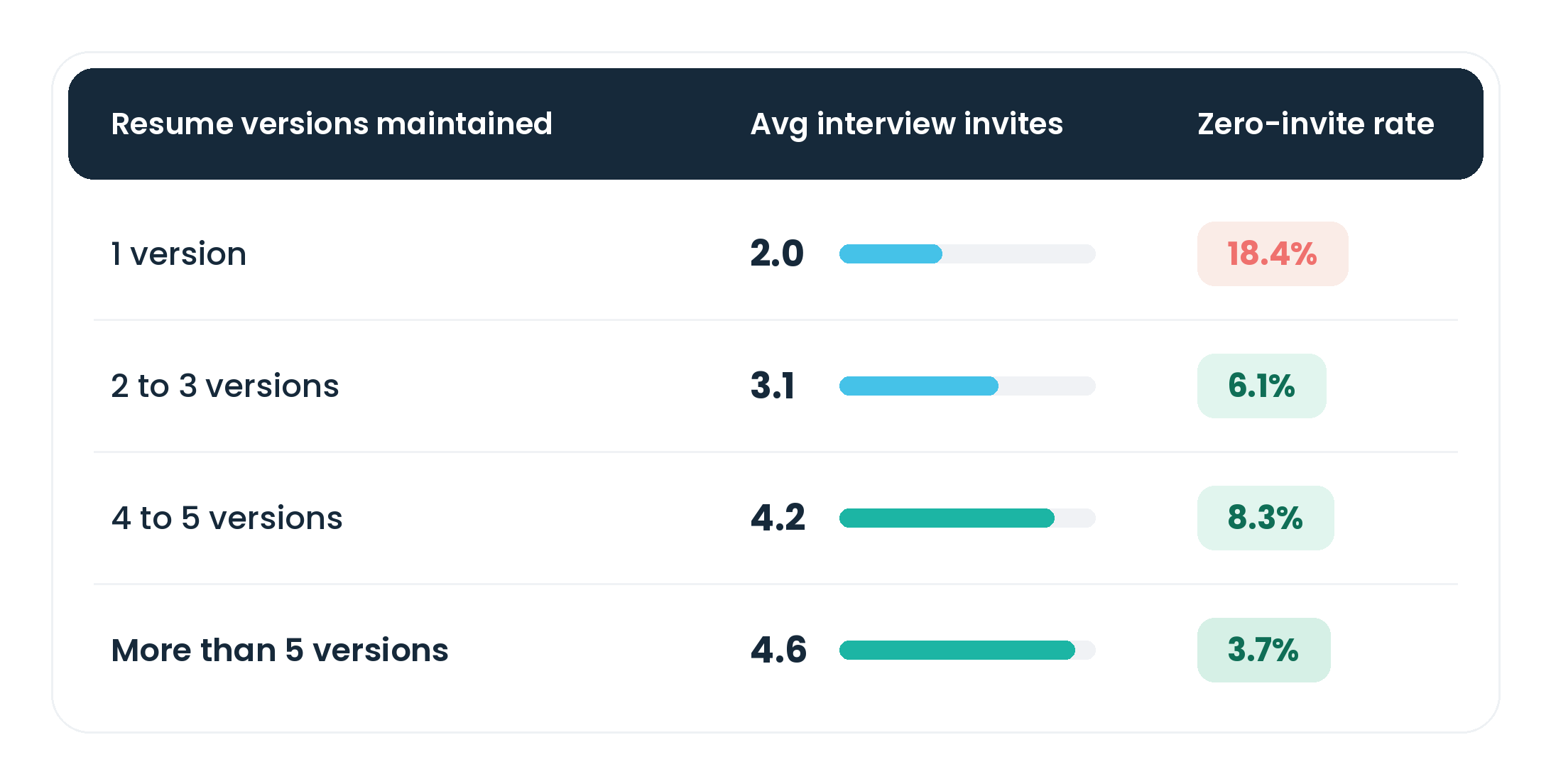Select the '1 version' row label
The width and height of the screenshot is (1551, 784).
click(179, 254)
